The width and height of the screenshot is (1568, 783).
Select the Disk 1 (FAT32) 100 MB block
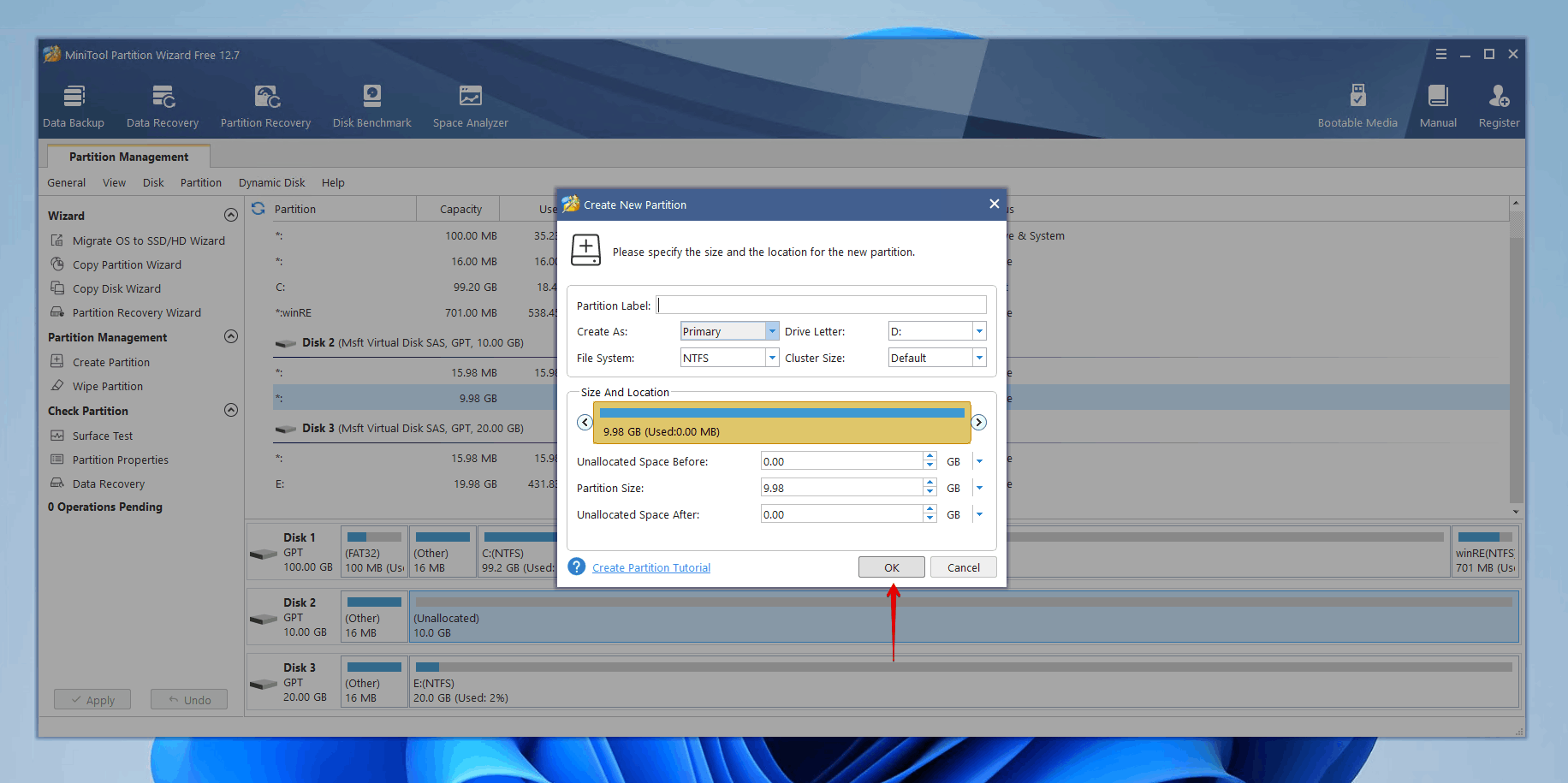[374, 552]
